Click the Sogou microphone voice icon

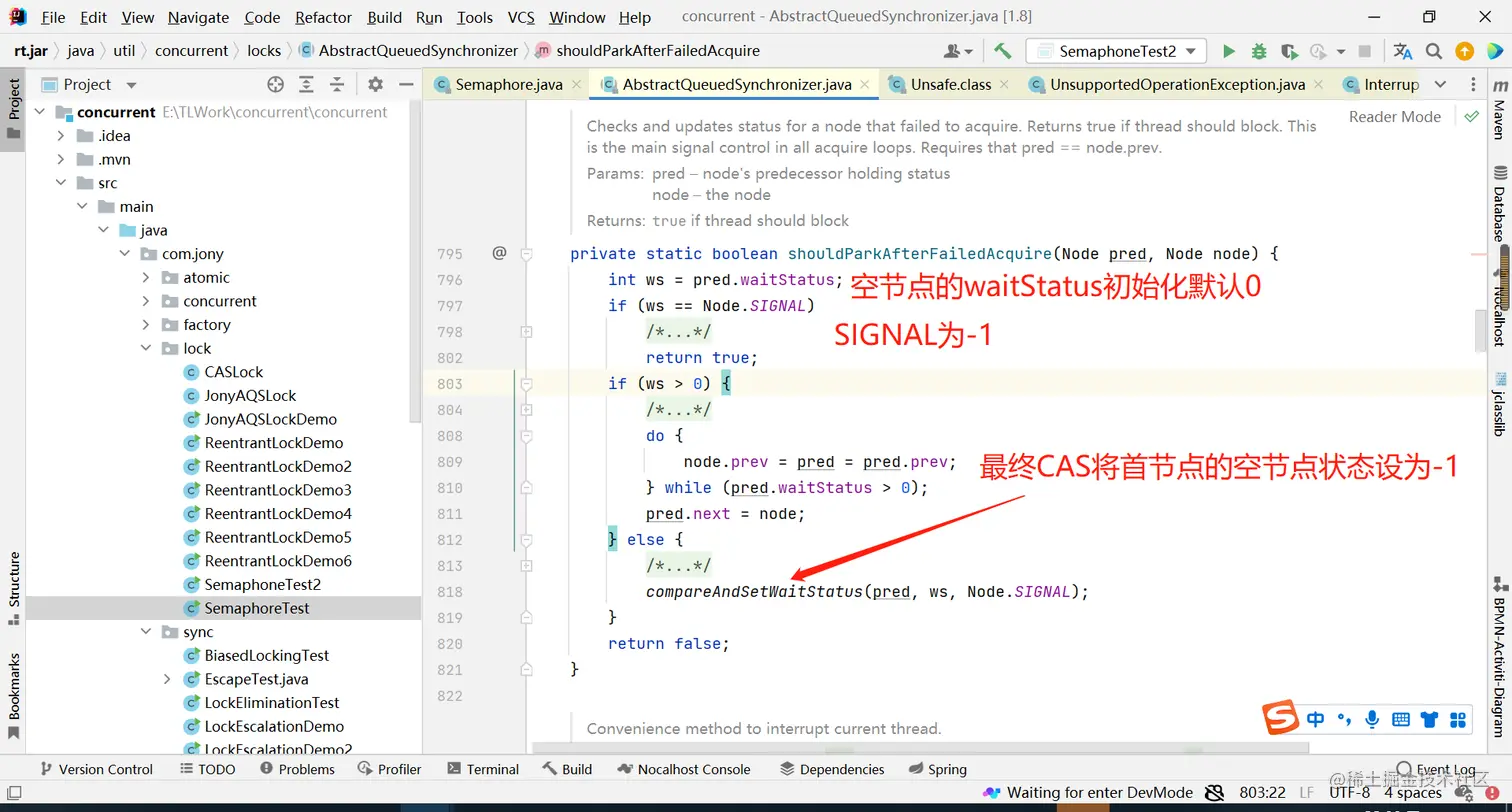click(x=1372, y=719)
